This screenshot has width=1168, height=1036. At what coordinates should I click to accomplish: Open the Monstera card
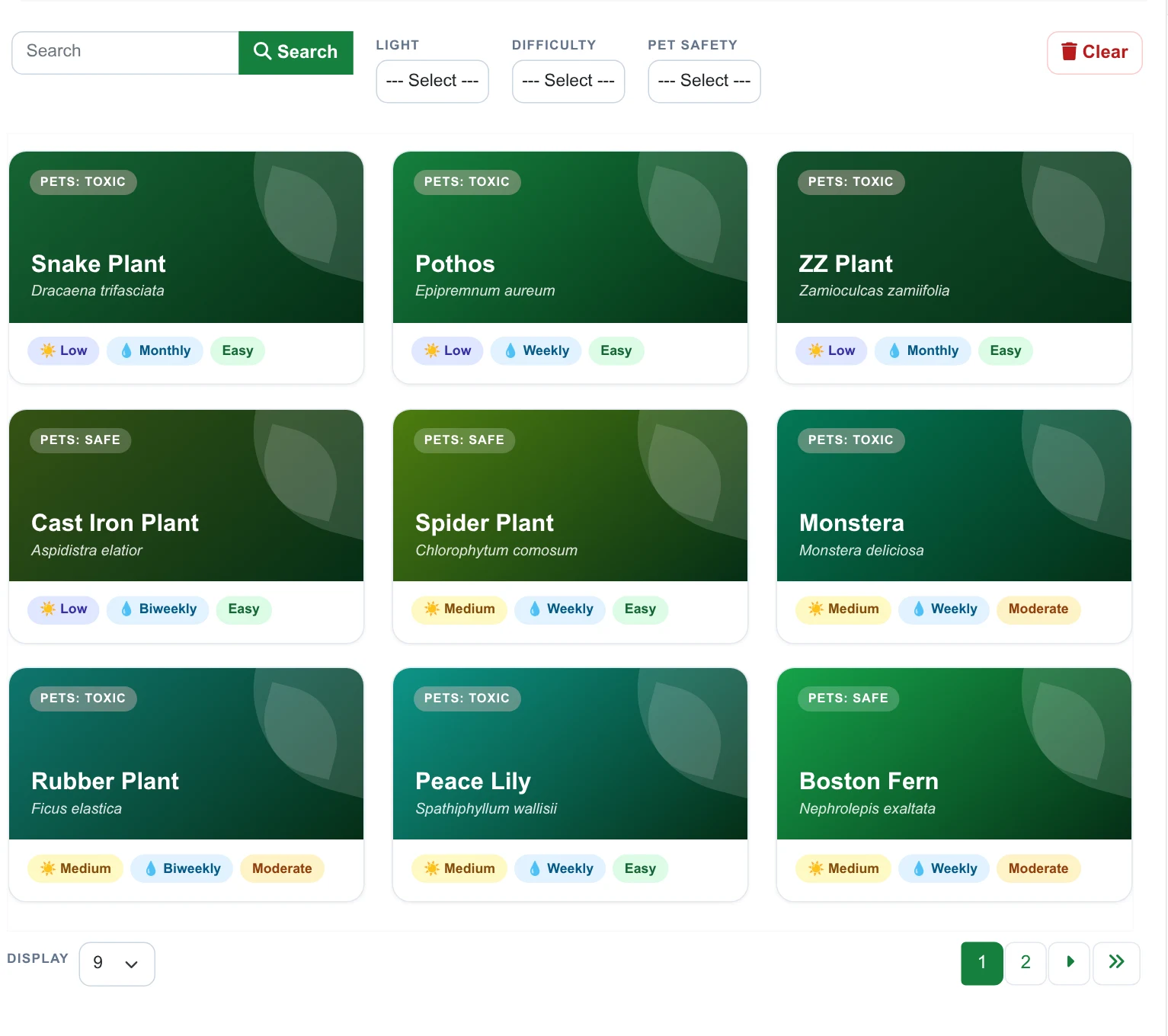click(954, 526)
